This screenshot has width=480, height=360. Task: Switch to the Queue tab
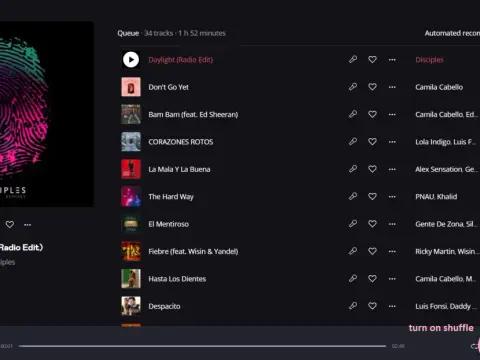click(x=128, y=33)
